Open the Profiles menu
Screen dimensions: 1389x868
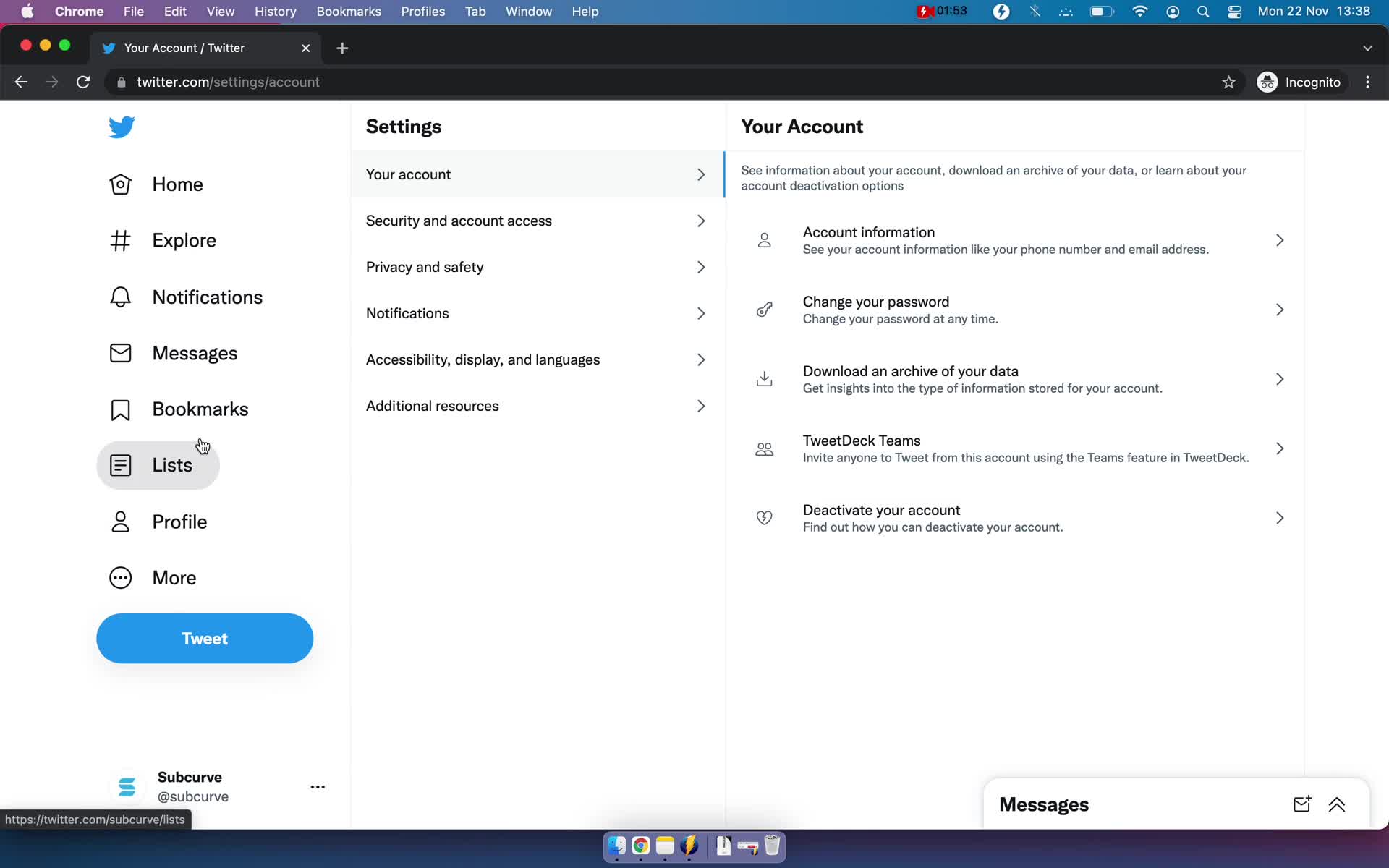[x=423, y=12]
